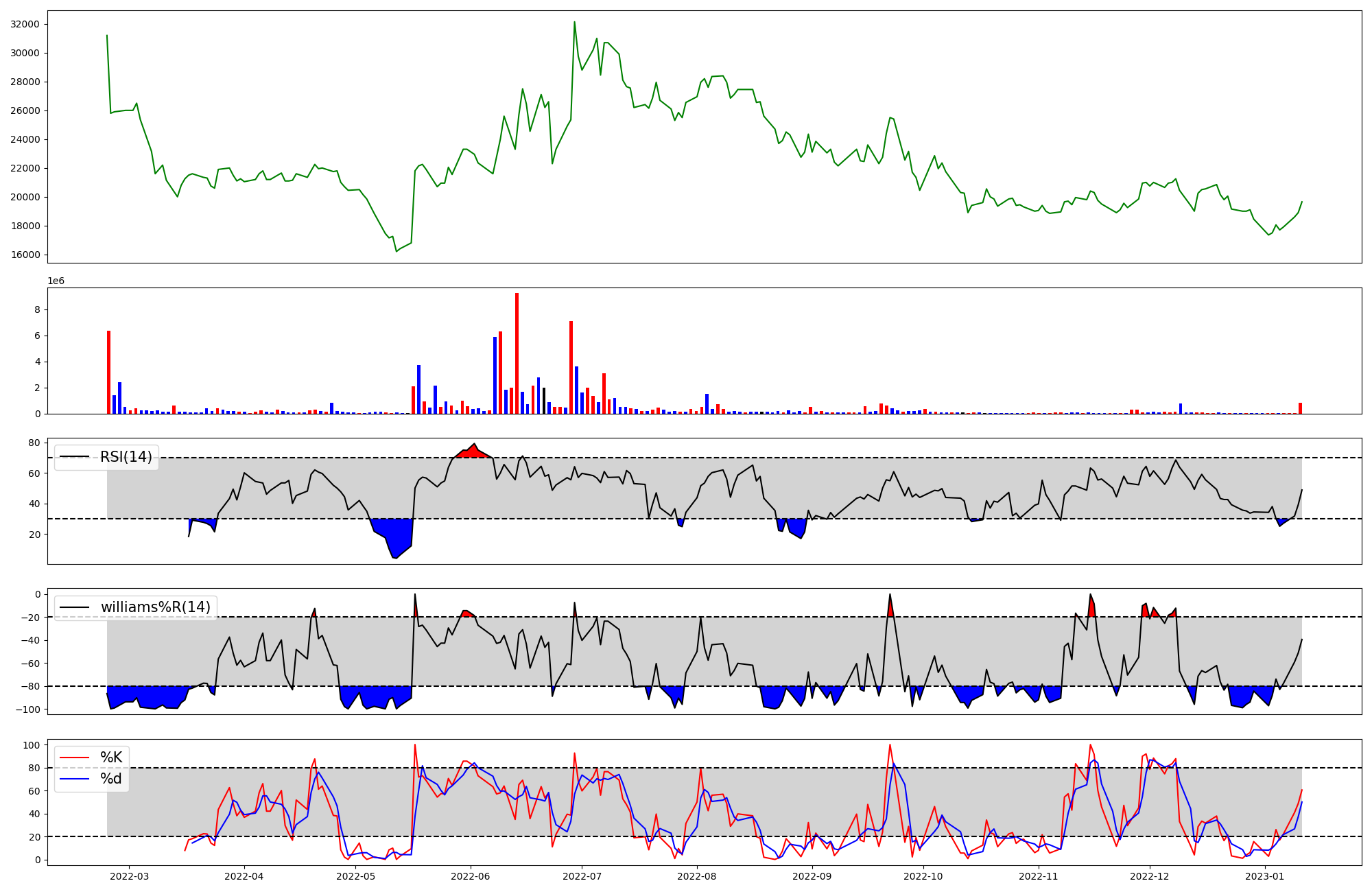Click the williams%R(14) legend label
This screenshot has width=1372, height=892.
coord(155,607)
